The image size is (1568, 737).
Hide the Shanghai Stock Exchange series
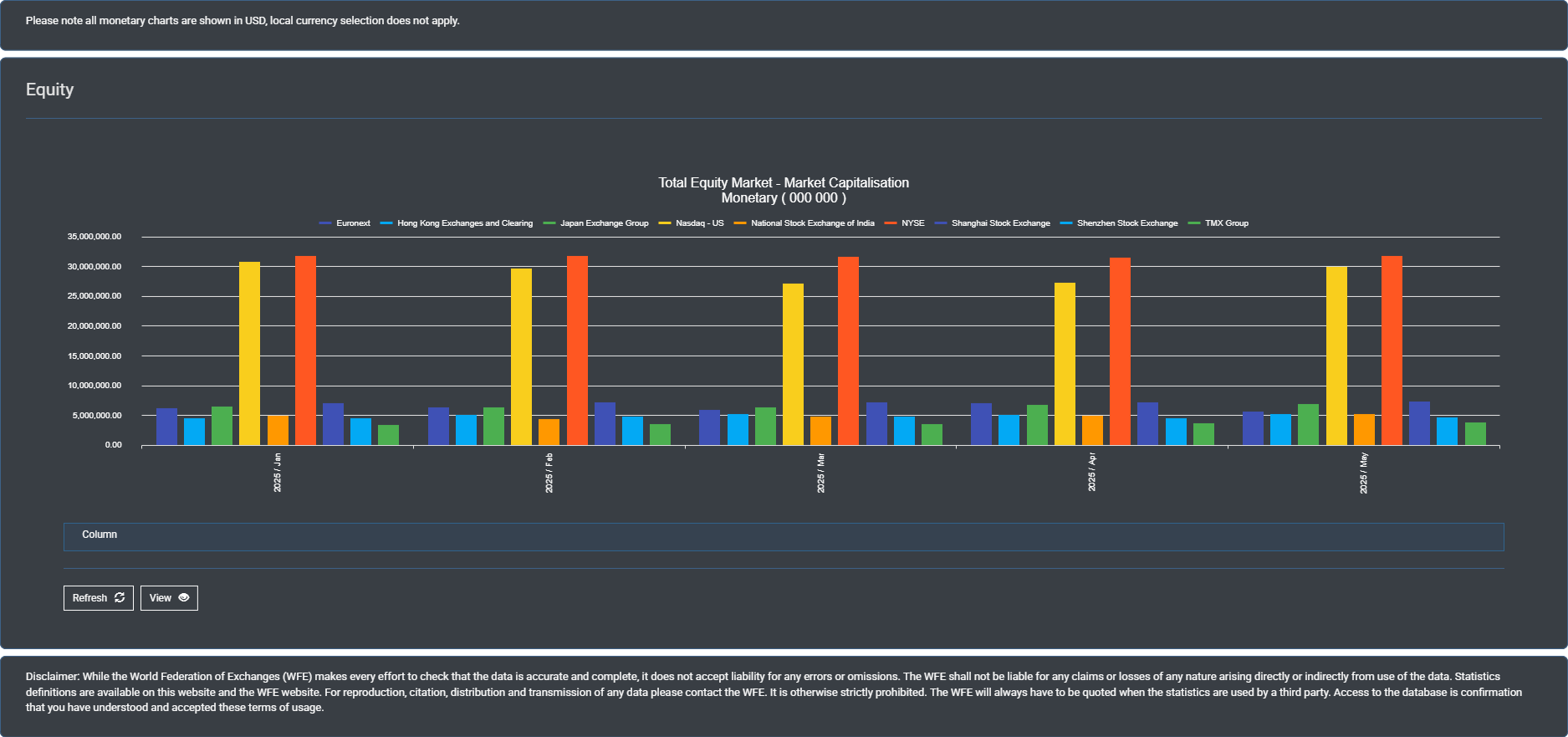(x=1000, y=223)
